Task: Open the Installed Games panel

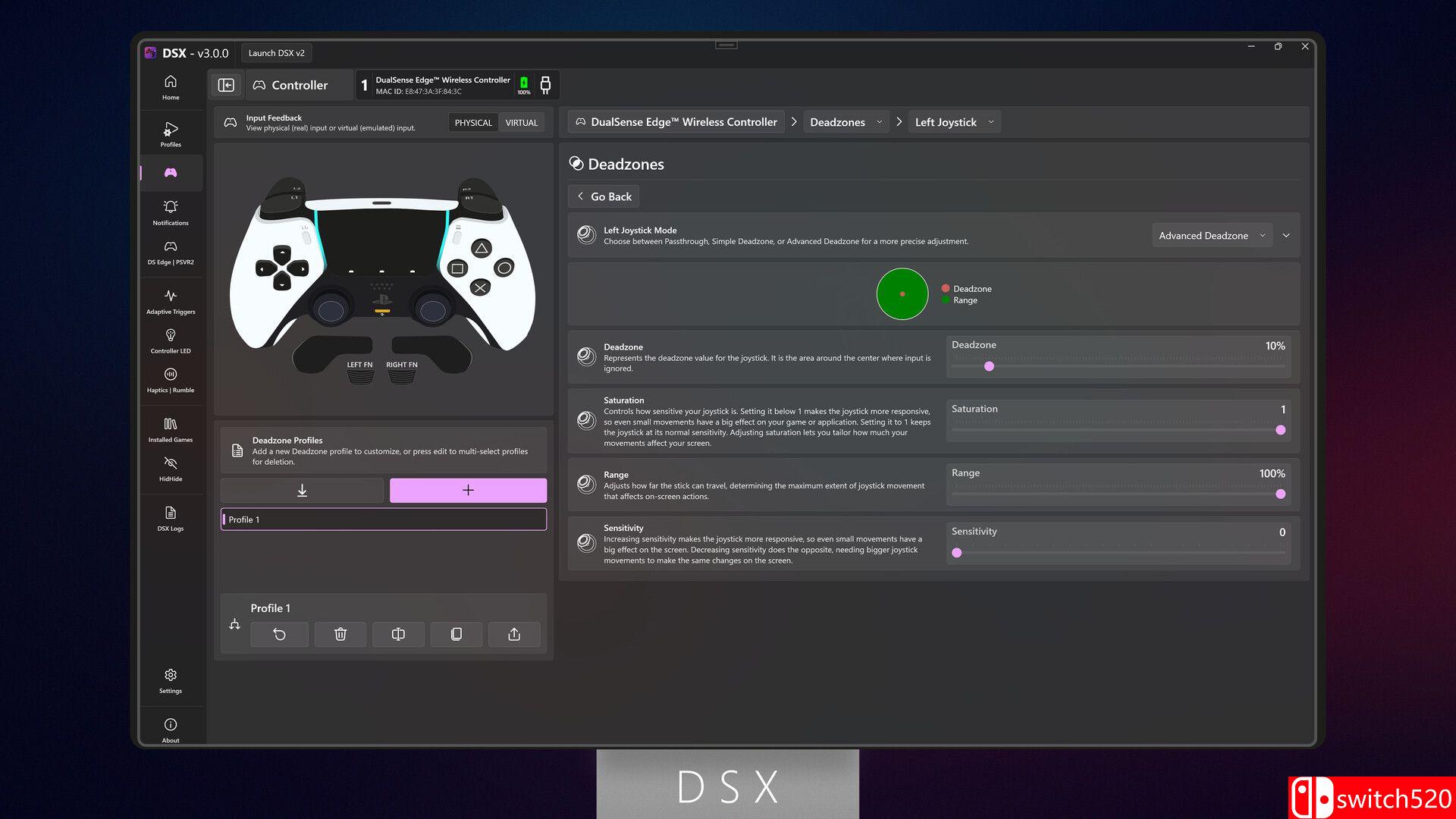Action: 171,428
